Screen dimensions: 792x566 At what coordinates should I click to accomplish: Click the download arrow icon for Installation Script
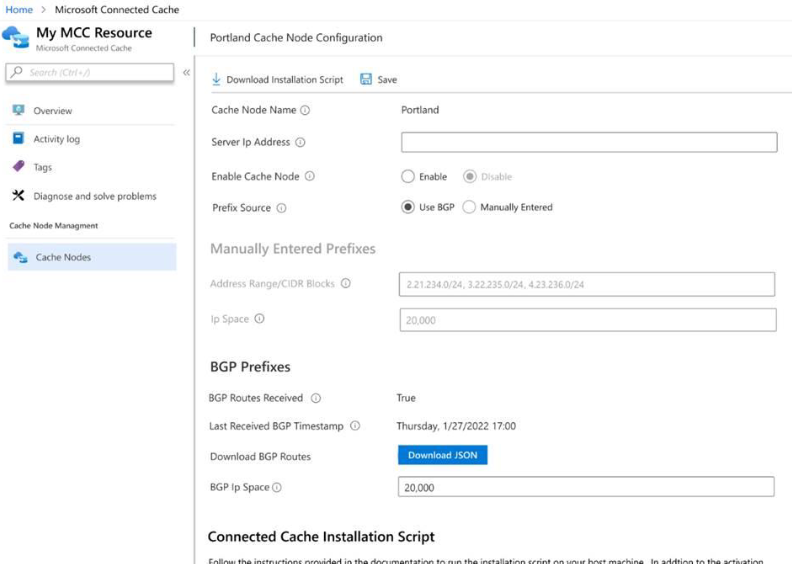coord(216,79)
